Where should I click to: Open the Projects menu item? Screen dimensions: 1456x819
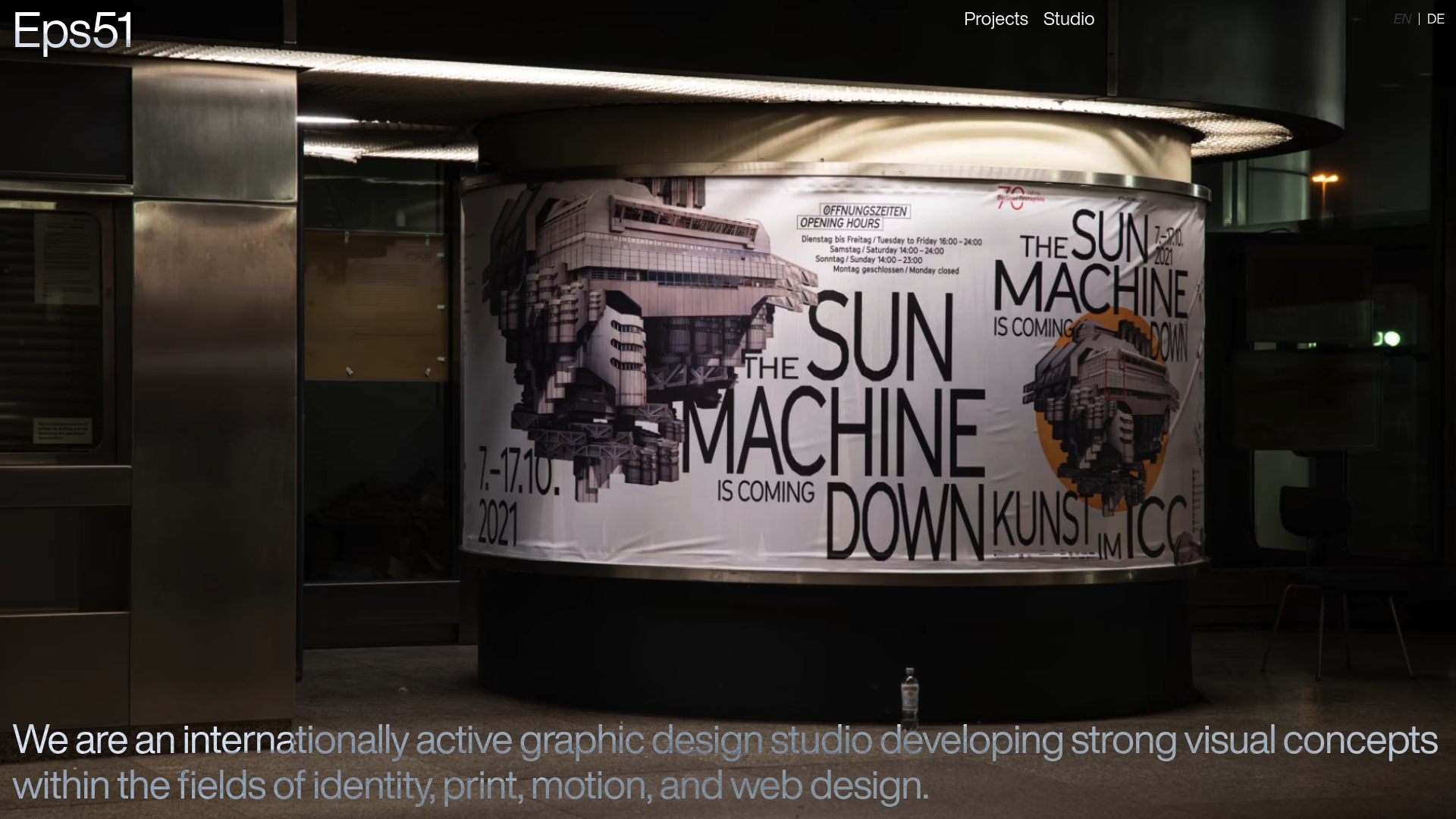click(995, 19)
